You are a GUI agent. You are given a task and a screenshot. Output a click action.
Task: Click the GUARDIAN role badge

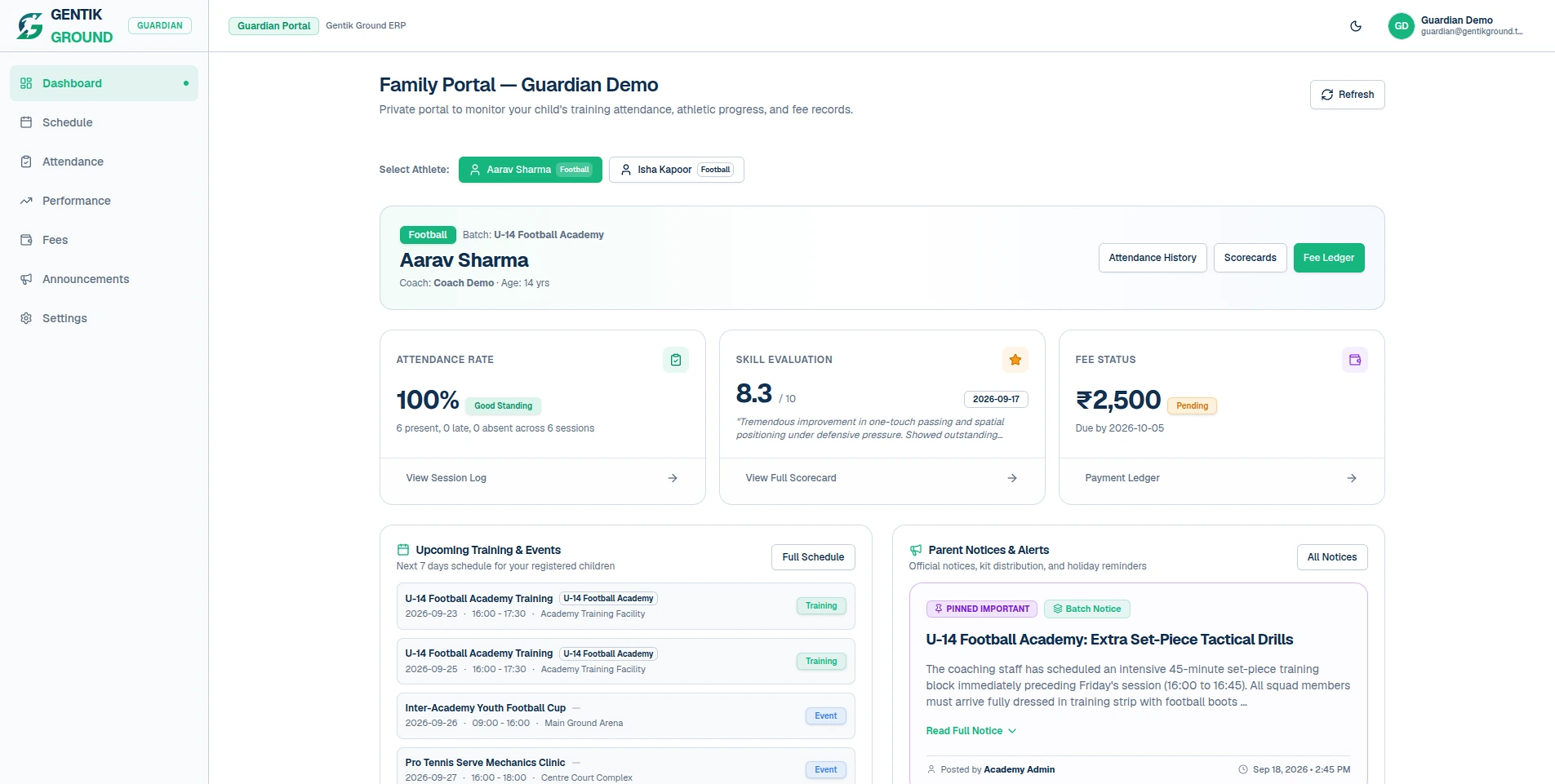click(x=160, y=25)
